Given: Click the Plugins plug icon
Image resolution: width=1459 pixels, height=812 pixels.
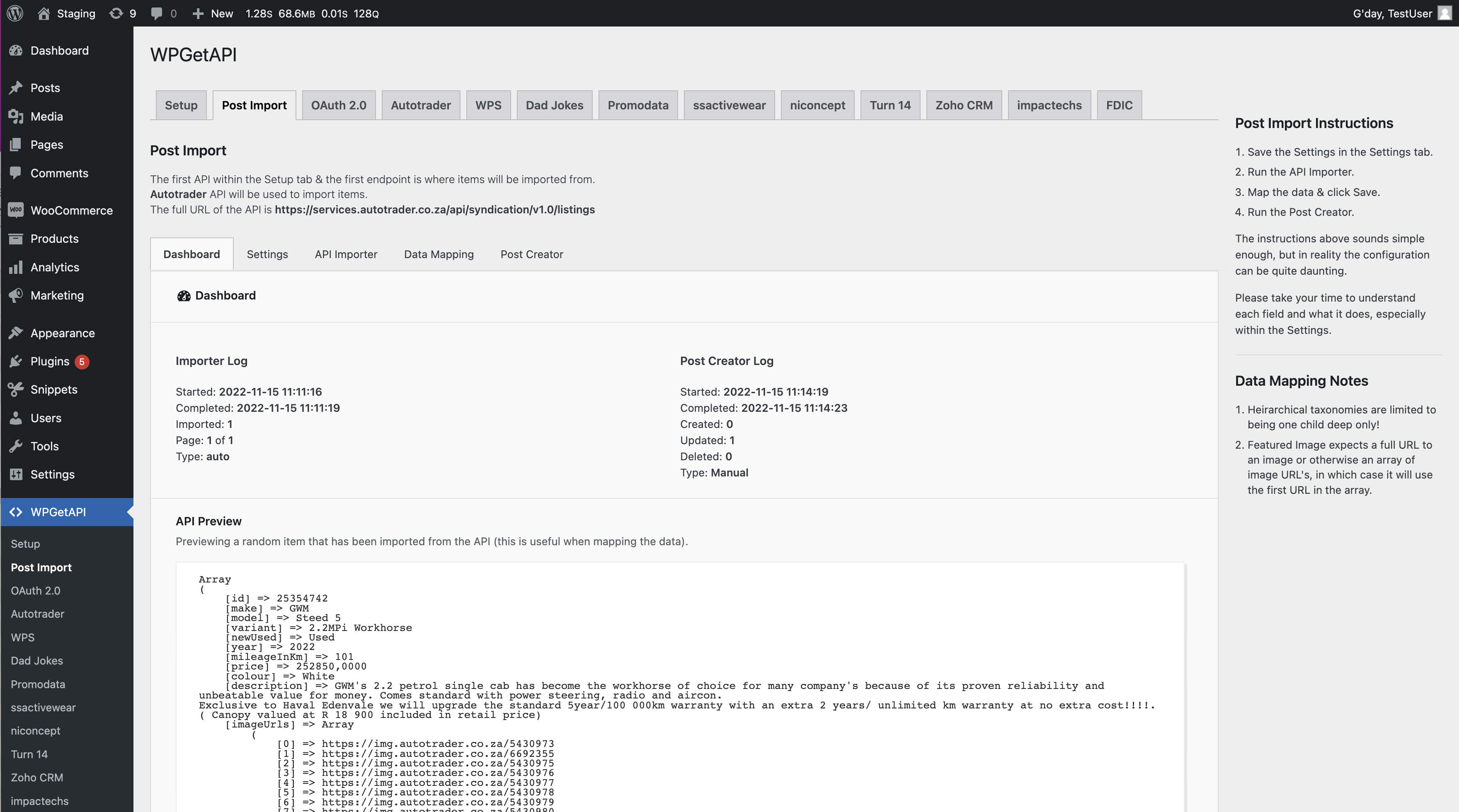Looking at the screenshot, I should [16, 361].
